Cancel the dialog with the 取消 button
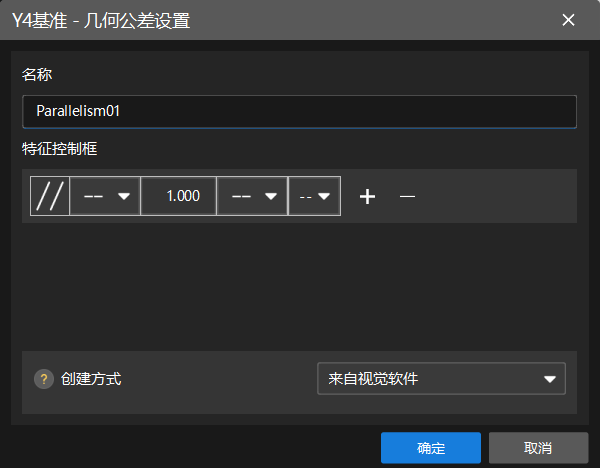 [538, 448]
